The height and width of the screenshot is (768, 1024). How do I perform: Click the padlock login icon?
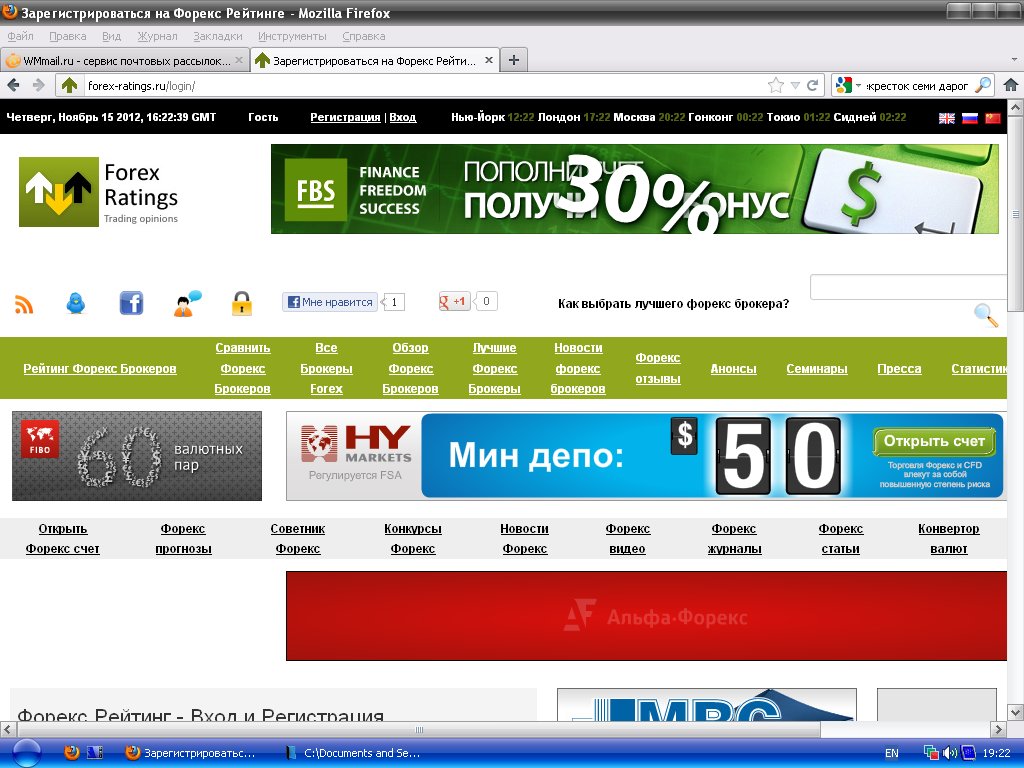click(242, 304)
